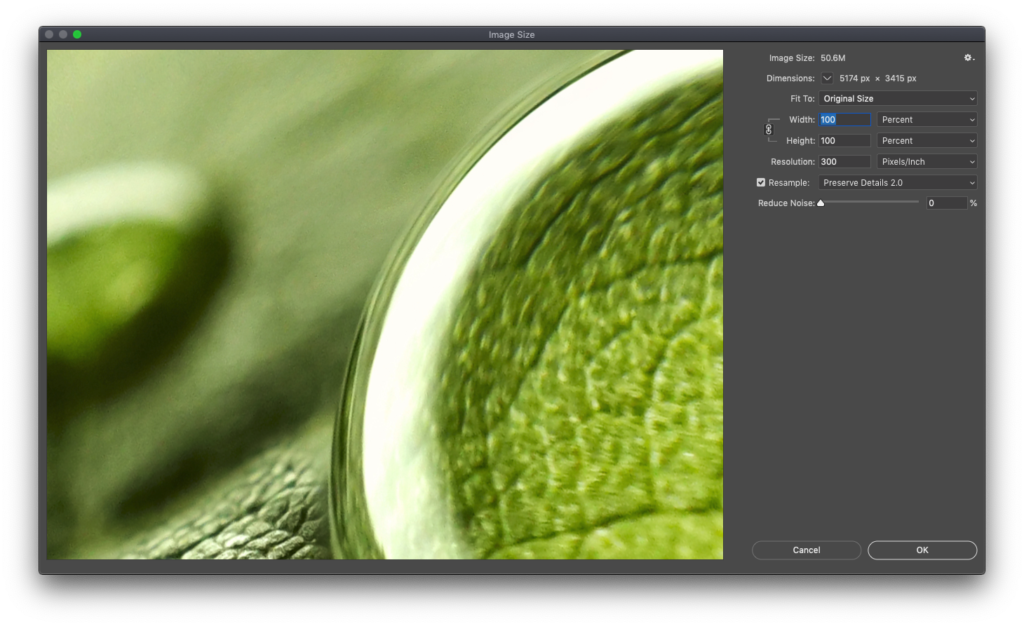Open the Preserve Details 2.0 resample dropdown
Screen dimensions: 1024x626
pyautogui.click(x=897, y=182)
